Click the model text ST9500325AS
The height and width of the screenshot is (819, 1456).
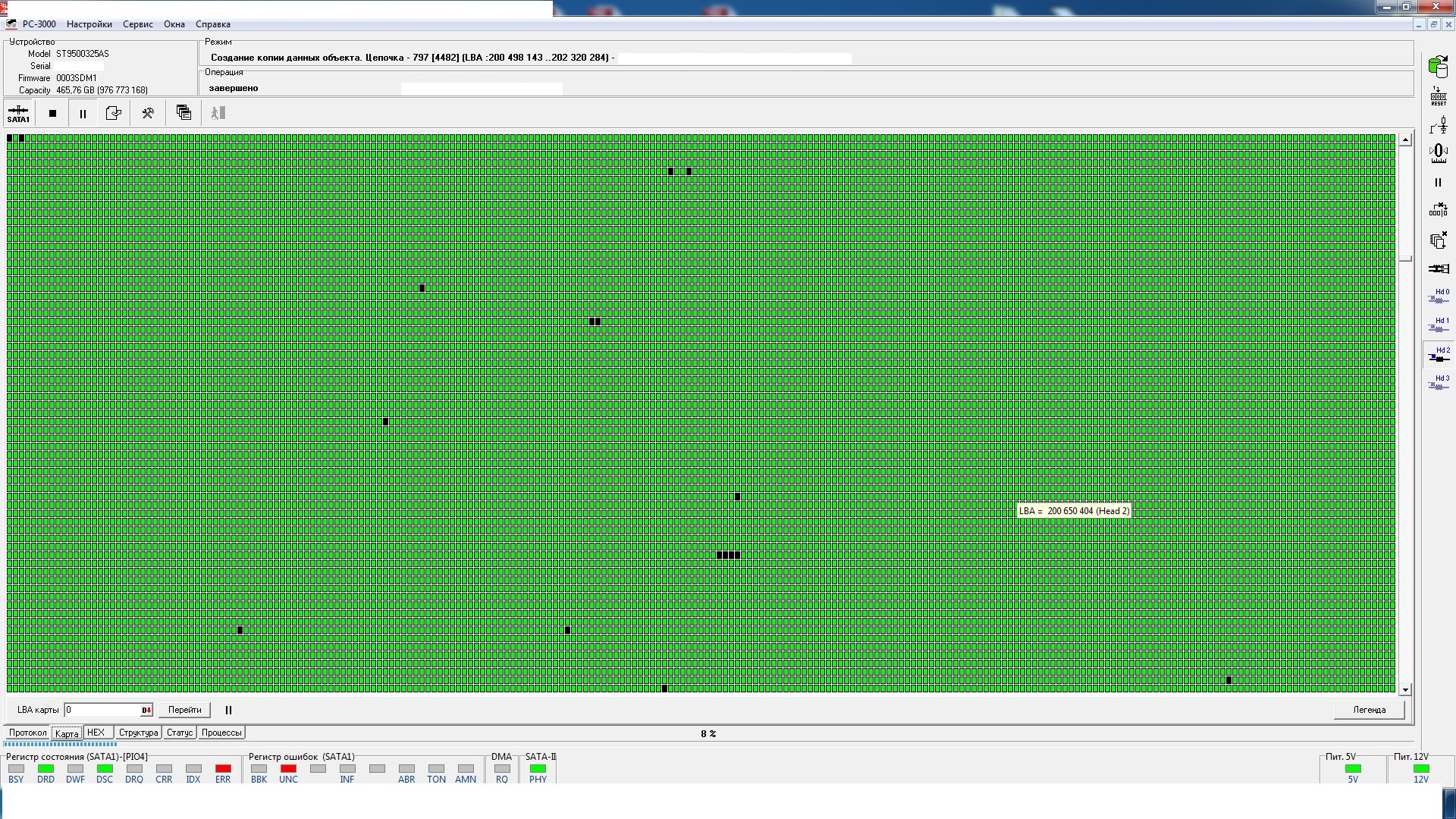click(x=83, y=54)
